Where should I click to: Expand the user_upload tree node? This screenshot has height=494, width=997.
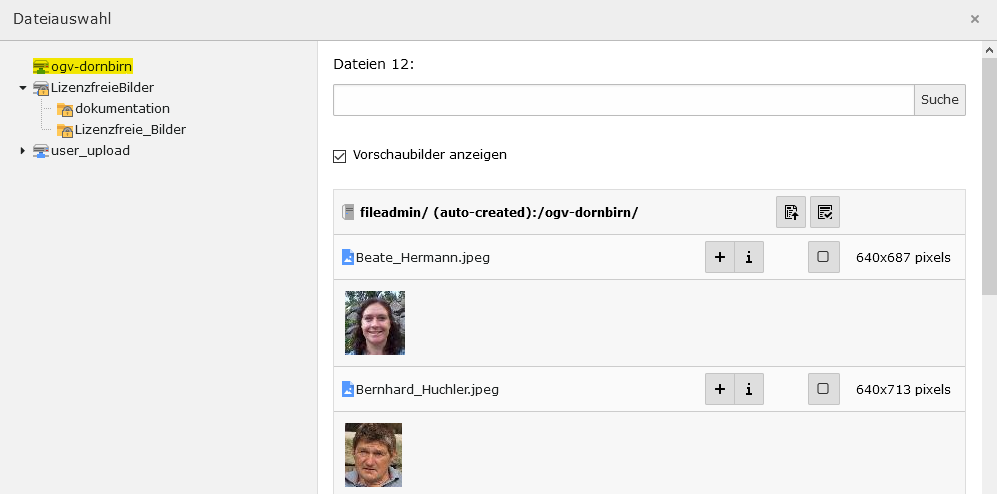coord(23,151)
